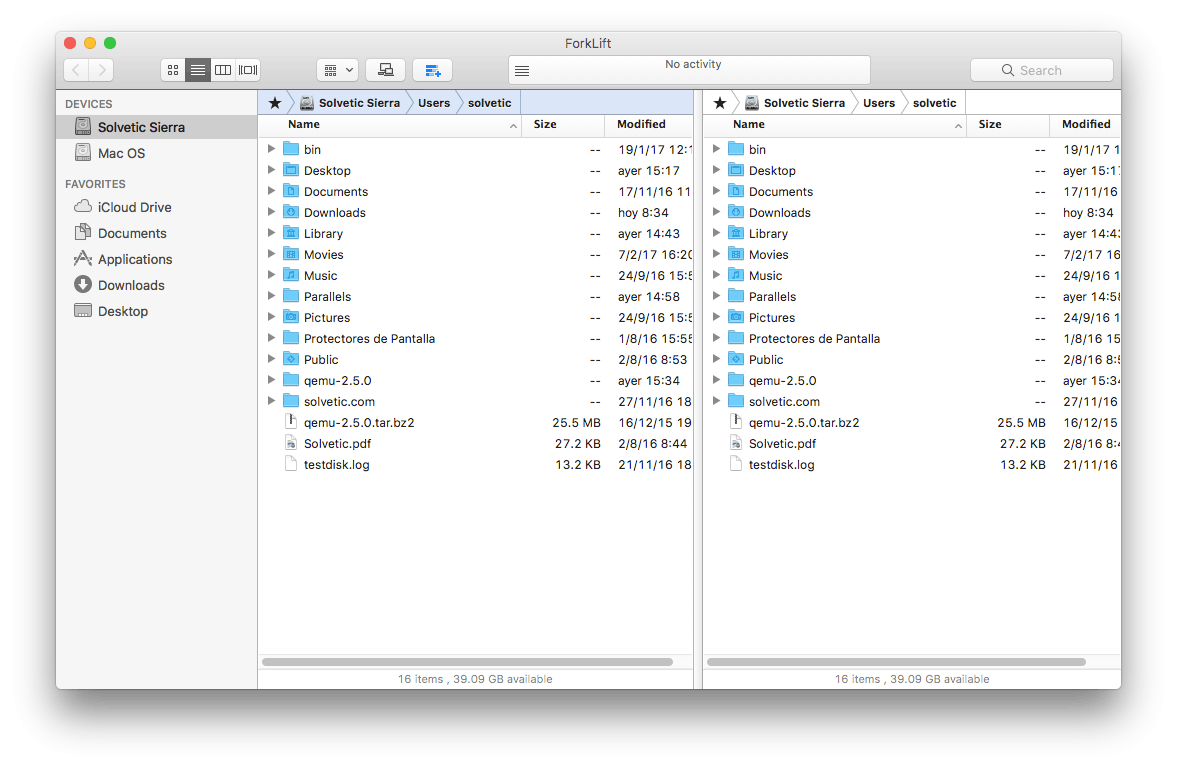Image resolution: width=1177 pixels, height=769 pixels.
Task: Click the favorites star in right pane
Action: click(x=720, y=103)
